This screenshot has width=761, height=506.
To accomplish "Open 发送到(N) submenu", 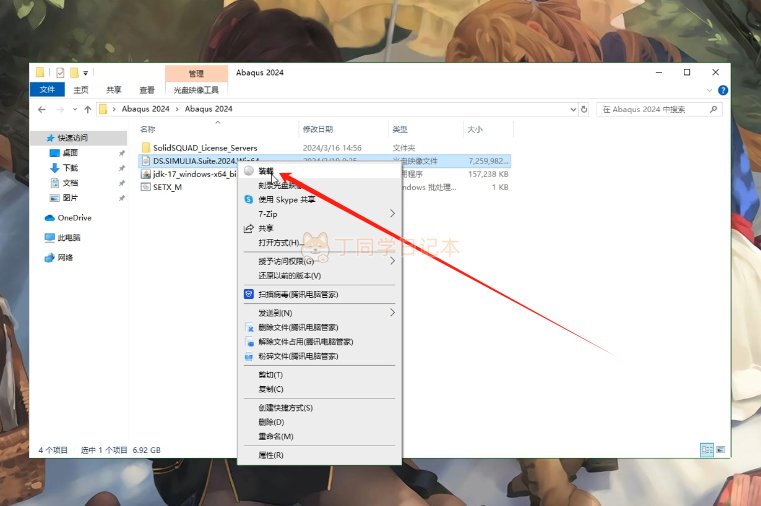I will point(275,313).
